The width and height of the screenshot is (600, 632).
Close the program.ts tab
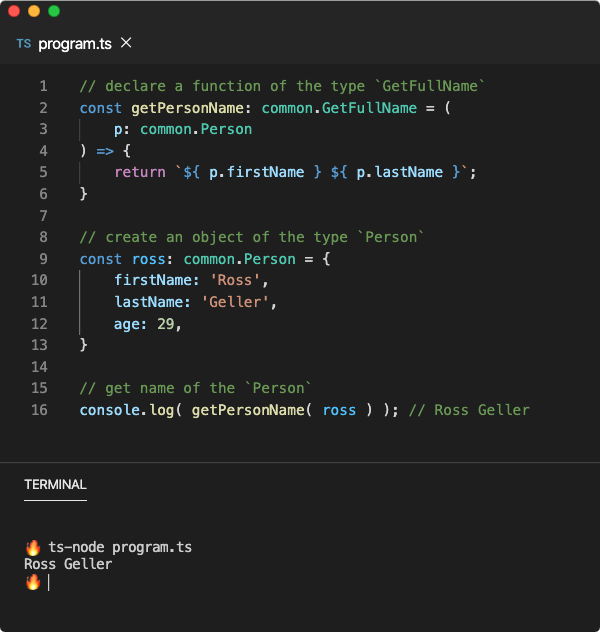click(126, 43)
